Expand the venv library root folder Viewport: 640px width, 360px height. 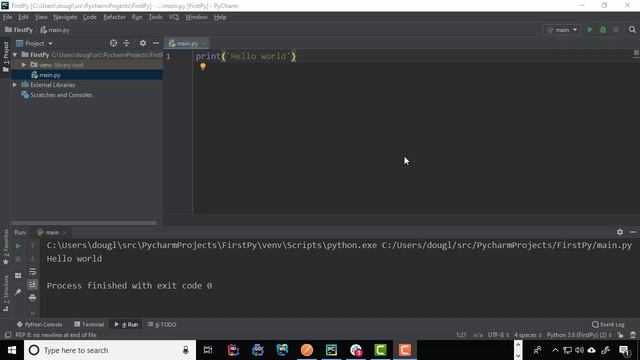[x=24, y=65]
